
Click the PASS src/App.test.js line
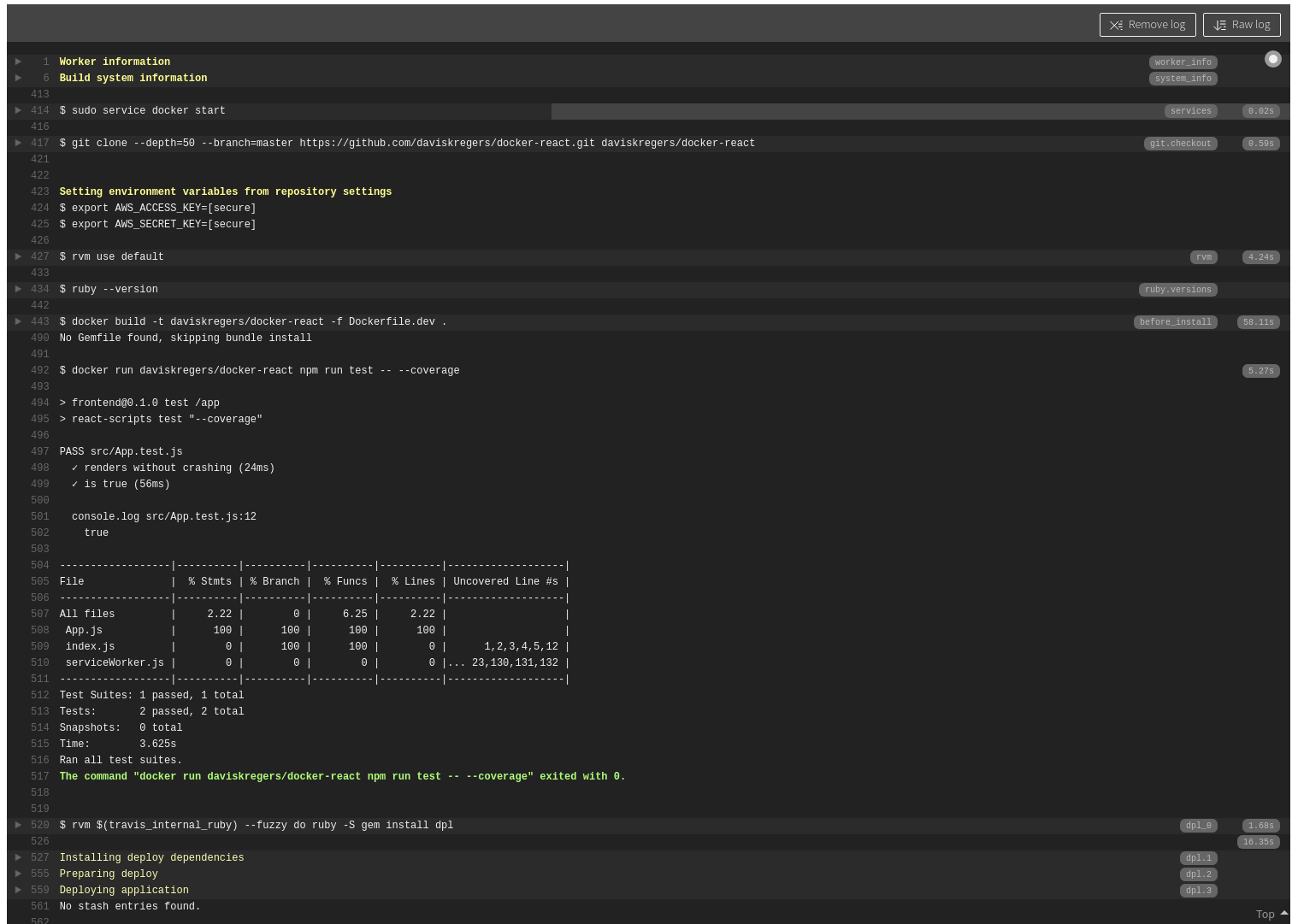coord(121,451)
